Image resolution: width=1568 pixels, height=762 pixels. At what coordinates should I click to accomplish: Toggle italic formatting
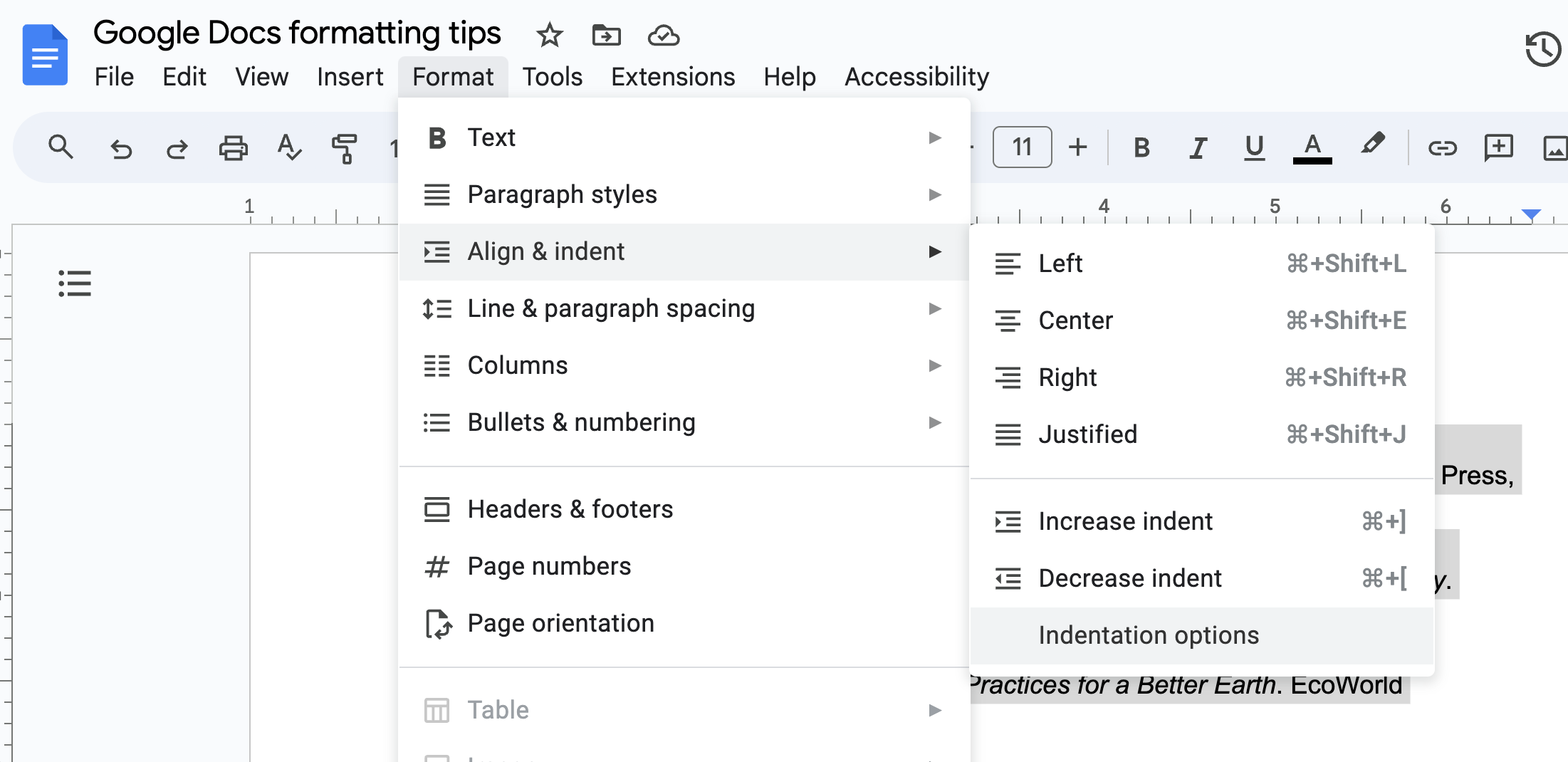point(1198,147)
